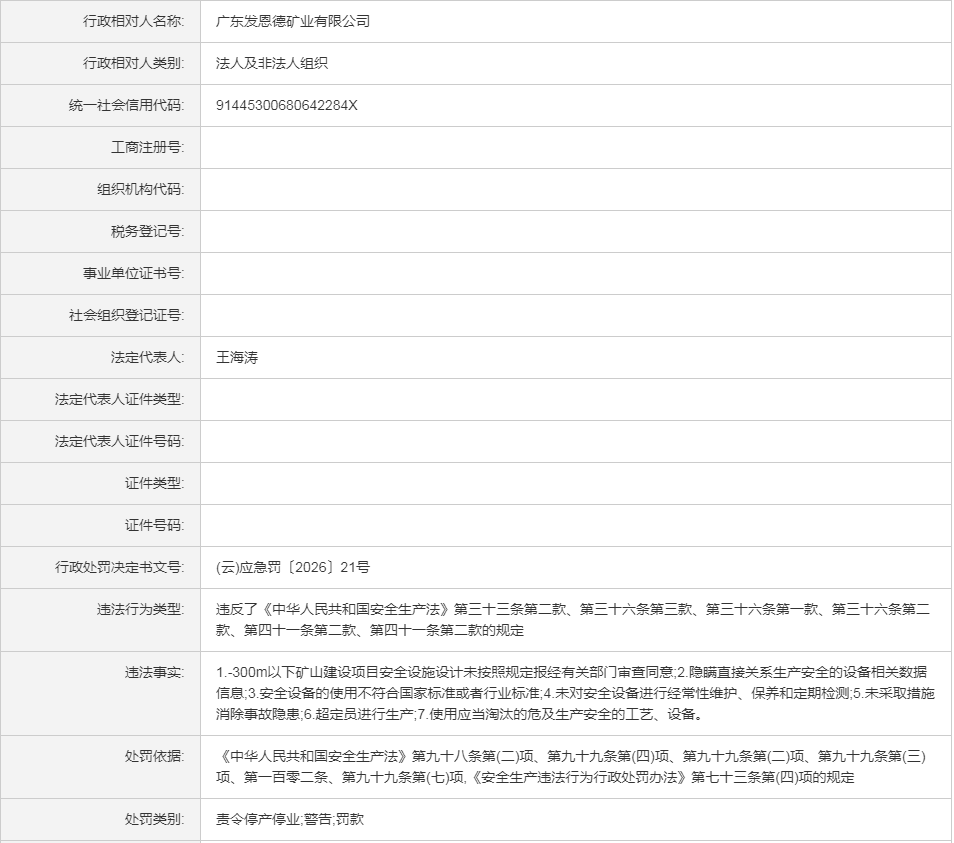The height and width of the screenshot is (843, 954).
Task: Select violation type text starting 违反了《中华人民共和国安全生产法》
Action: click(573, 620)
